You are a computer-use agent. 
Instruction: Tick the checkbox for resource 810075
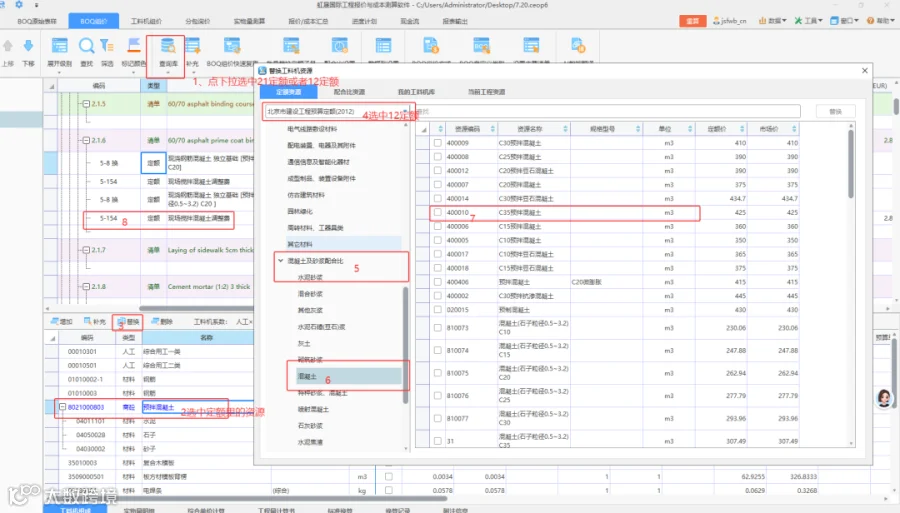[x=437, y=373]
